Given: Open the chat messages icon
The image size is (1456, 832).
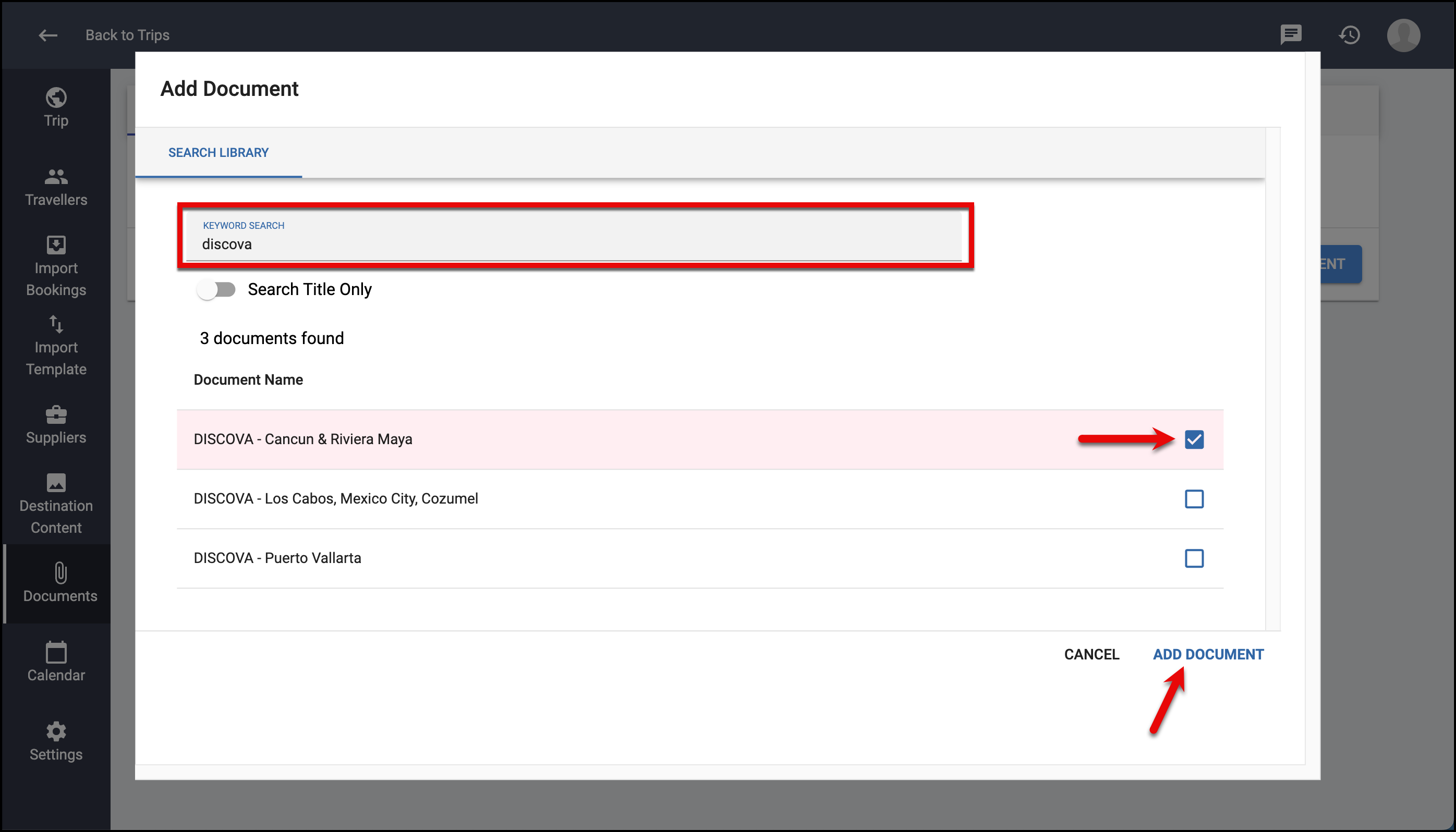Looking at the screenshot, I should pyautogui.click(x=1291, y=35).
